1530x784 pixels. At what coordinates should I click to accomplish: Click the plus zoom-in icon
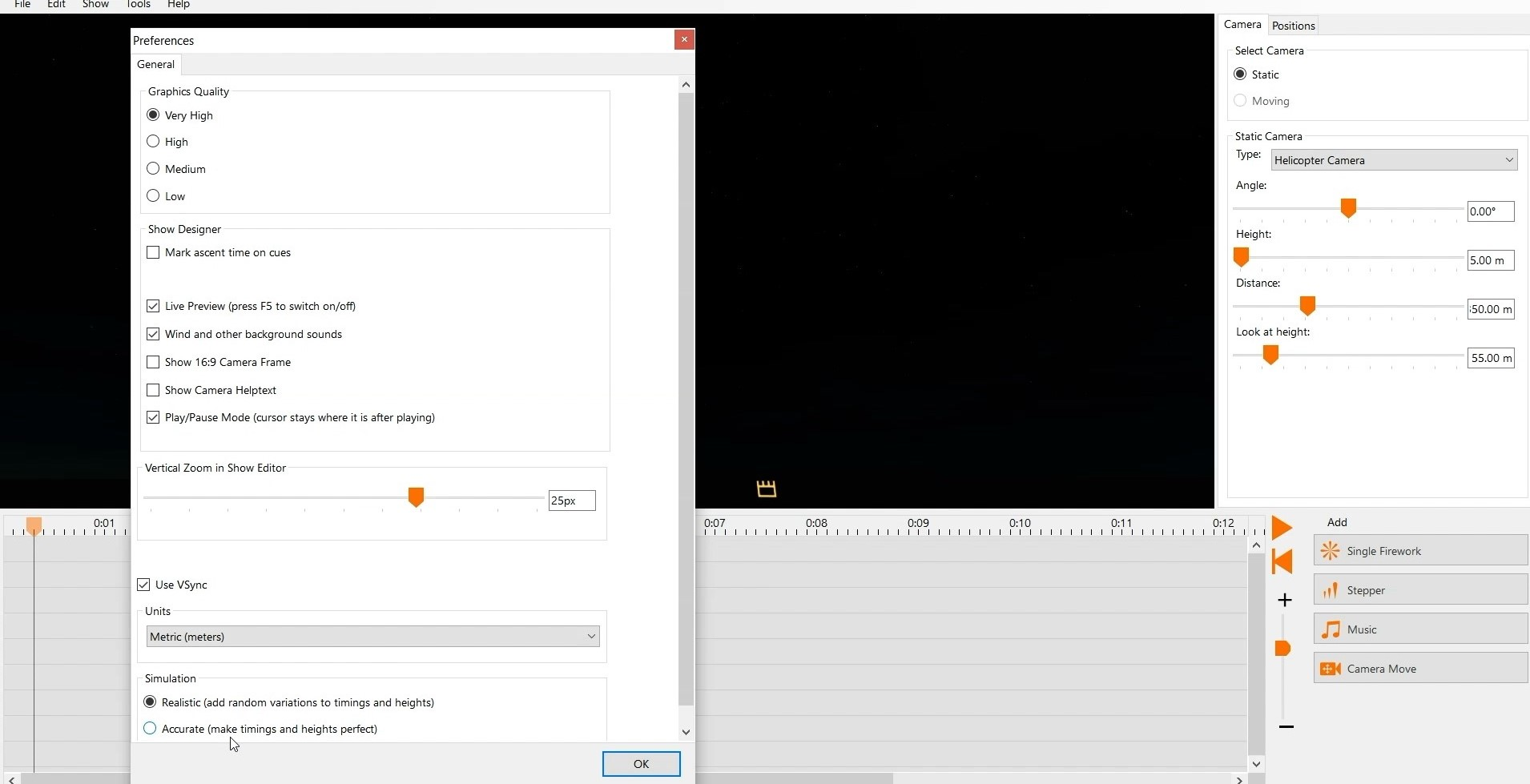click(1286, 600)
